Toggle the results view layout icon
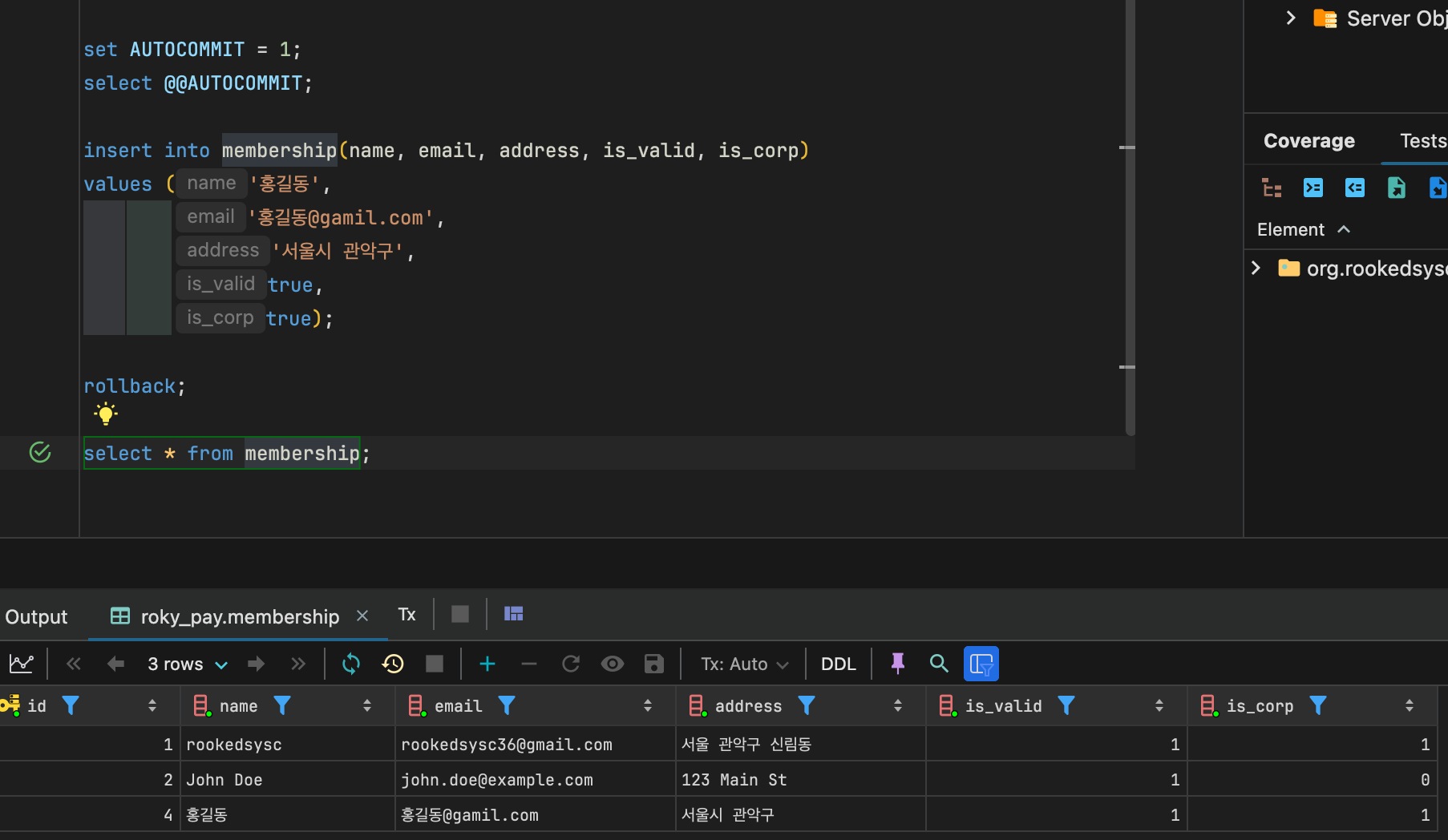Viewport: 1448px width, 840px height. pyautogui.click(x=513, y=614)
